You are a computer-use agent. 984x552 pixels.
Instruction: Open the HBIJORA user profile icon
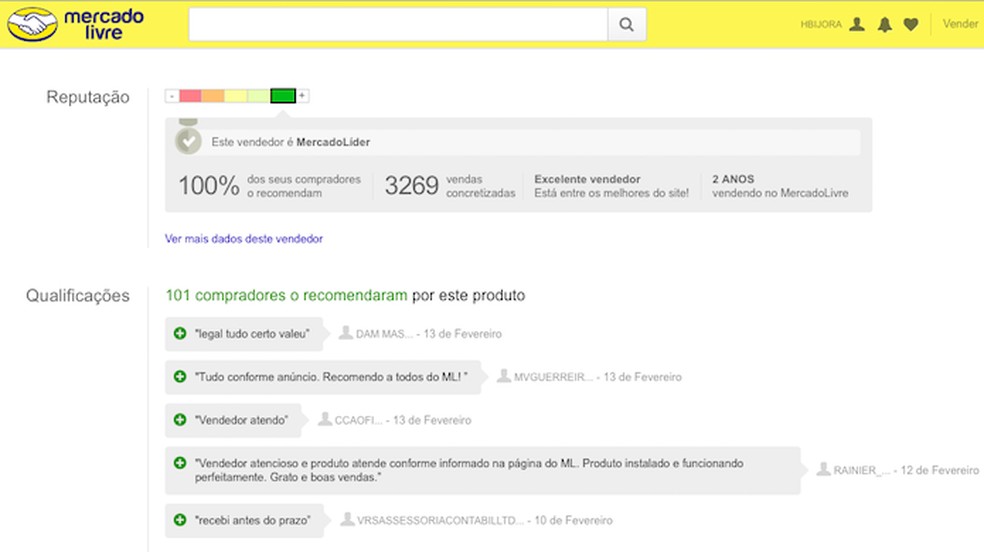tap(857, 24)
